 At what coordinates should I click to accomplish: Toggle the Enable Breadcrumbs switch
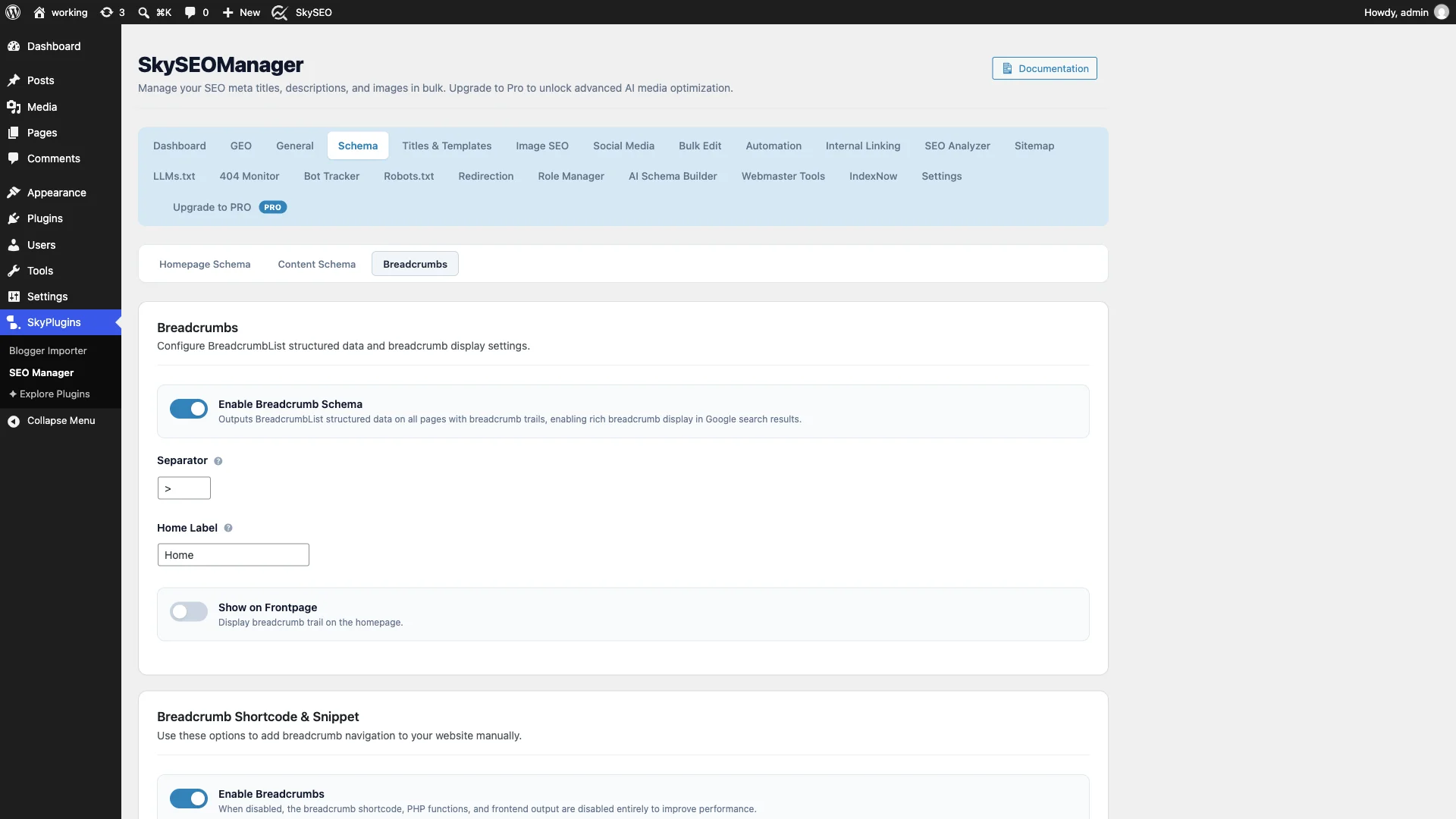point(189,799)
